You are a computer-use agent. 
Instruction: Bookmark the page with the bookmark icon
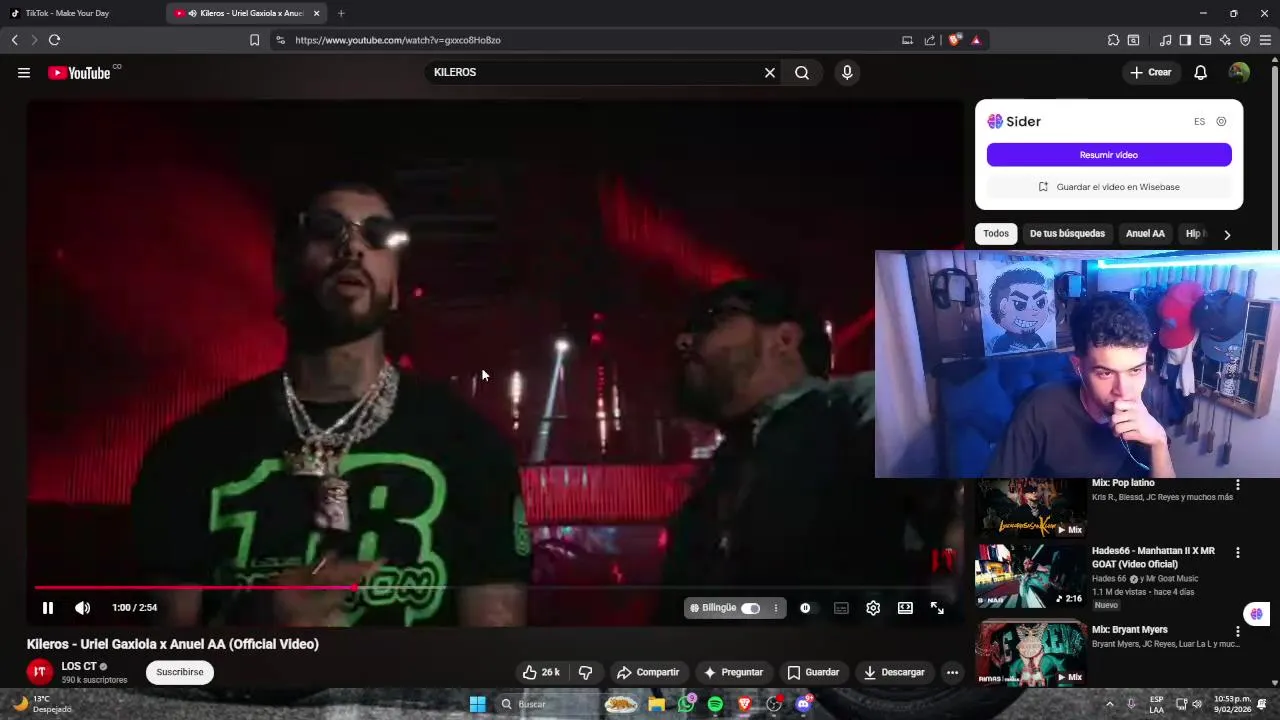click(254, 40)
